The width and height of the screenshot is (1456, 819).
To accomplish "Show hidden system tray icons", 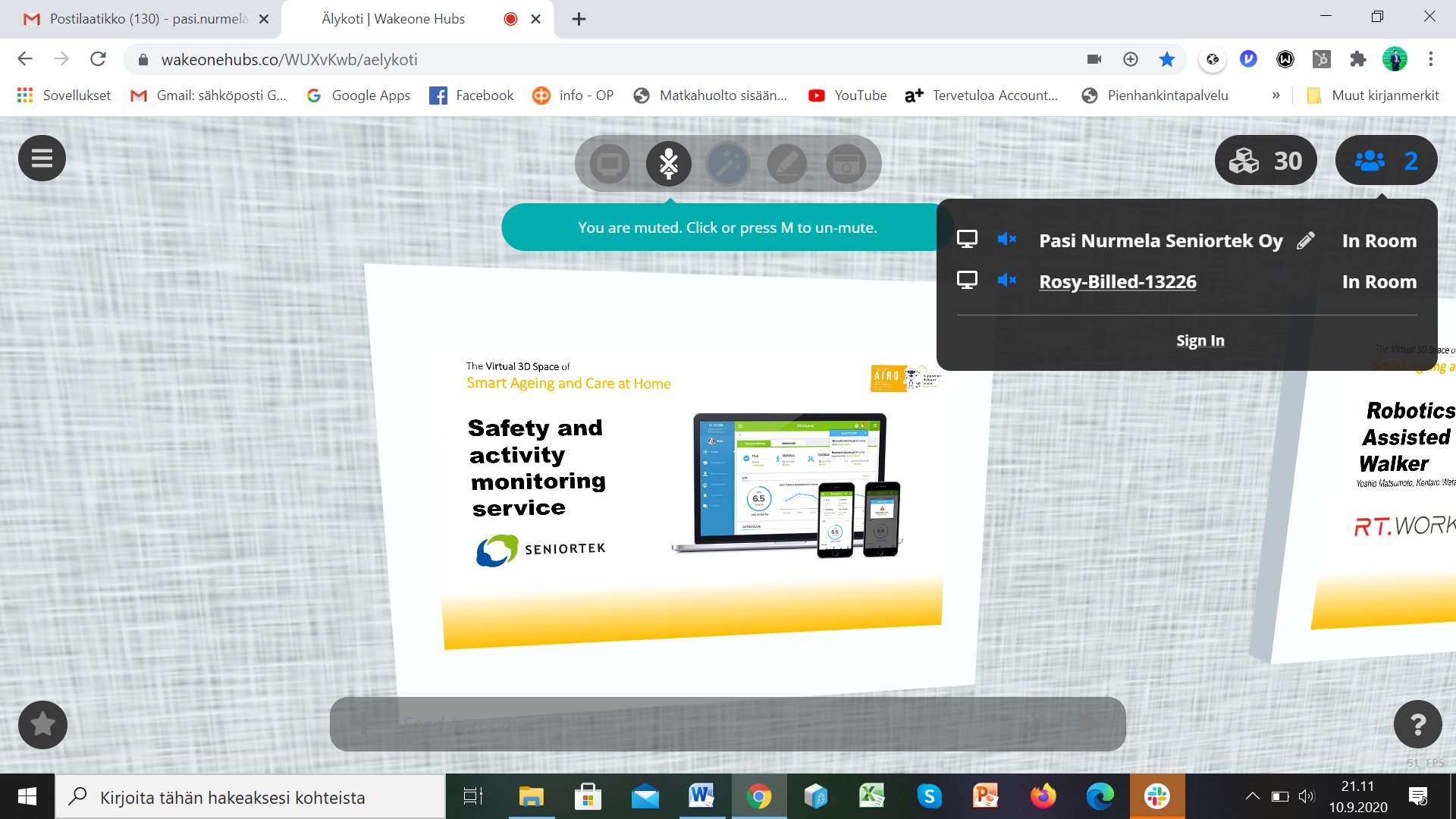I will 1252,796.
